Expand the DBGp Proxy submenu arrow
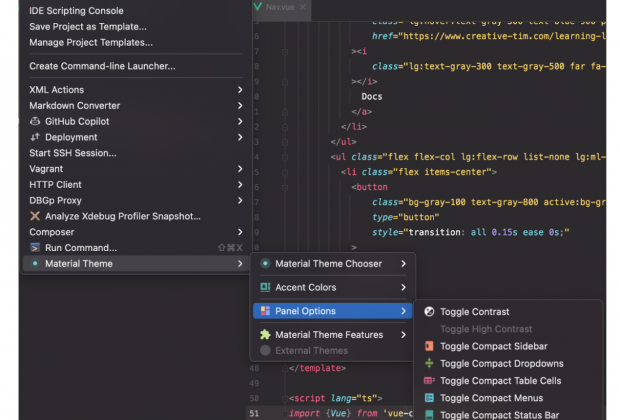The image size is (620, 420). pyautogui.click(x=240, y=201)
